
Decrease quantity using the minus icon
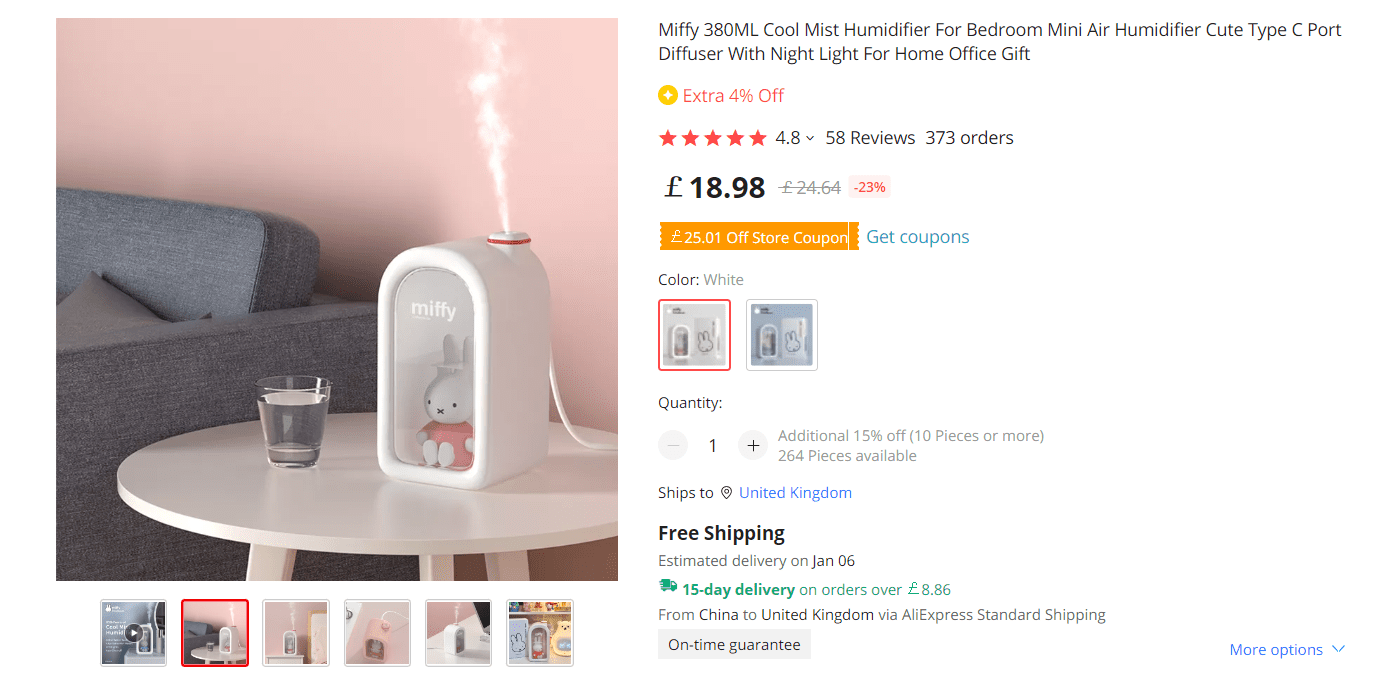(x=673, y=445)
